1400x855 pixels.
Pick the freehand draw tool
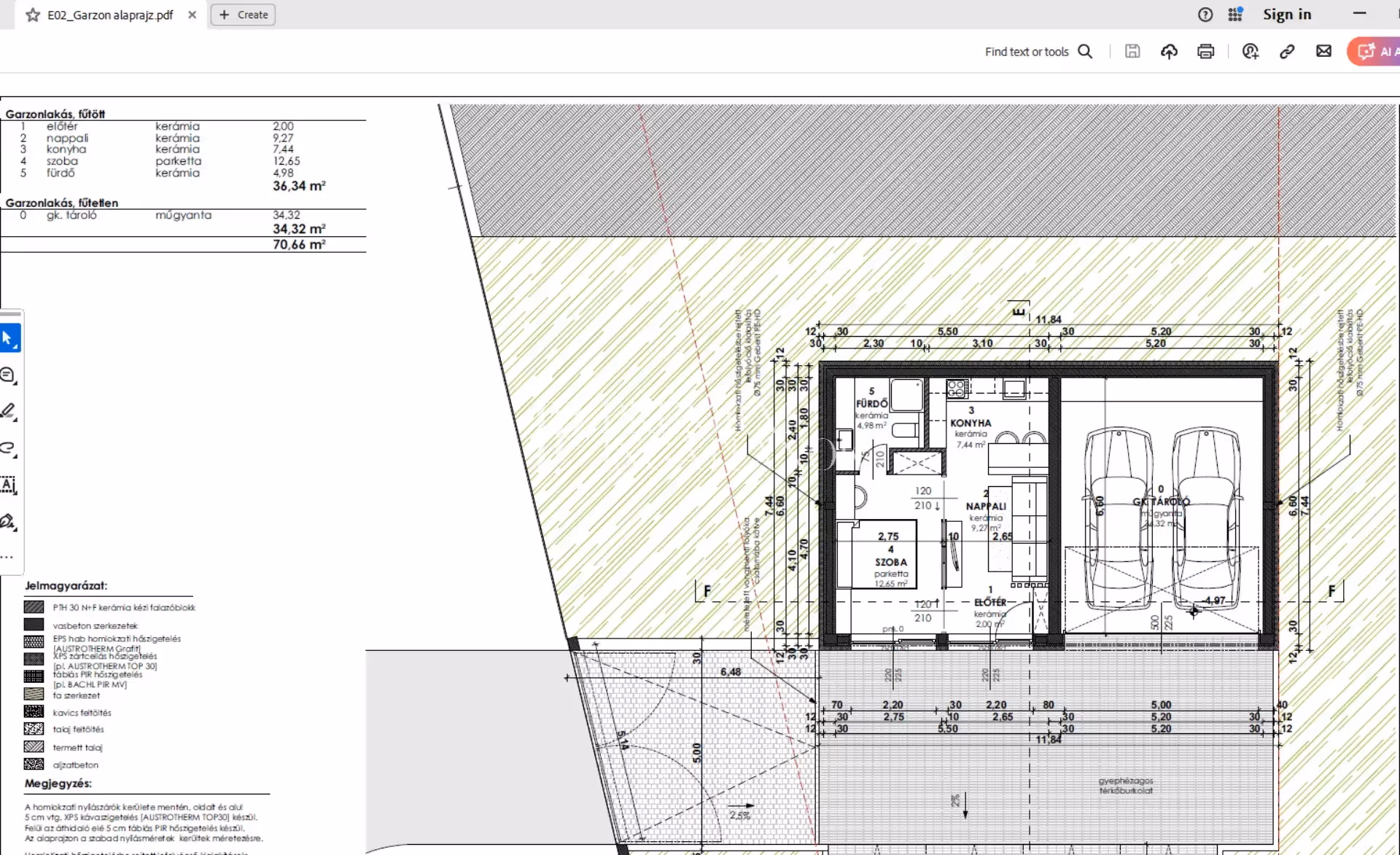(8, 448)
